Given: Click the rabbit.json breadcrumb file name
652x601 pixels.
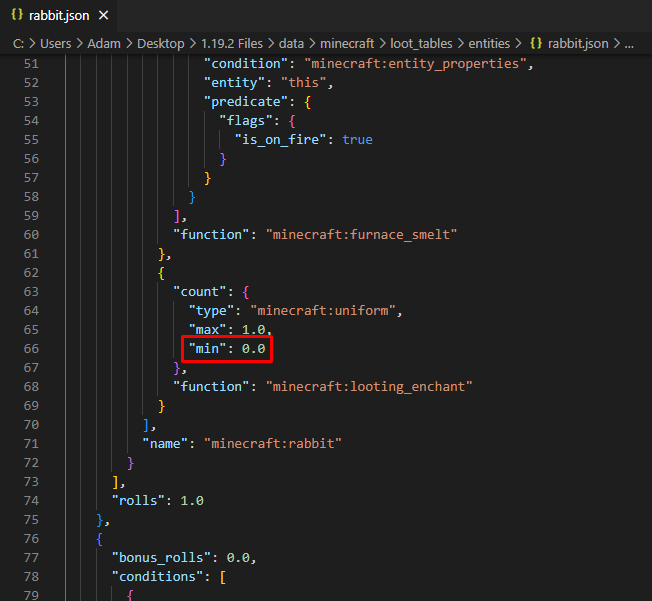Looking at the screenshot, I should [x=578, y=43].
